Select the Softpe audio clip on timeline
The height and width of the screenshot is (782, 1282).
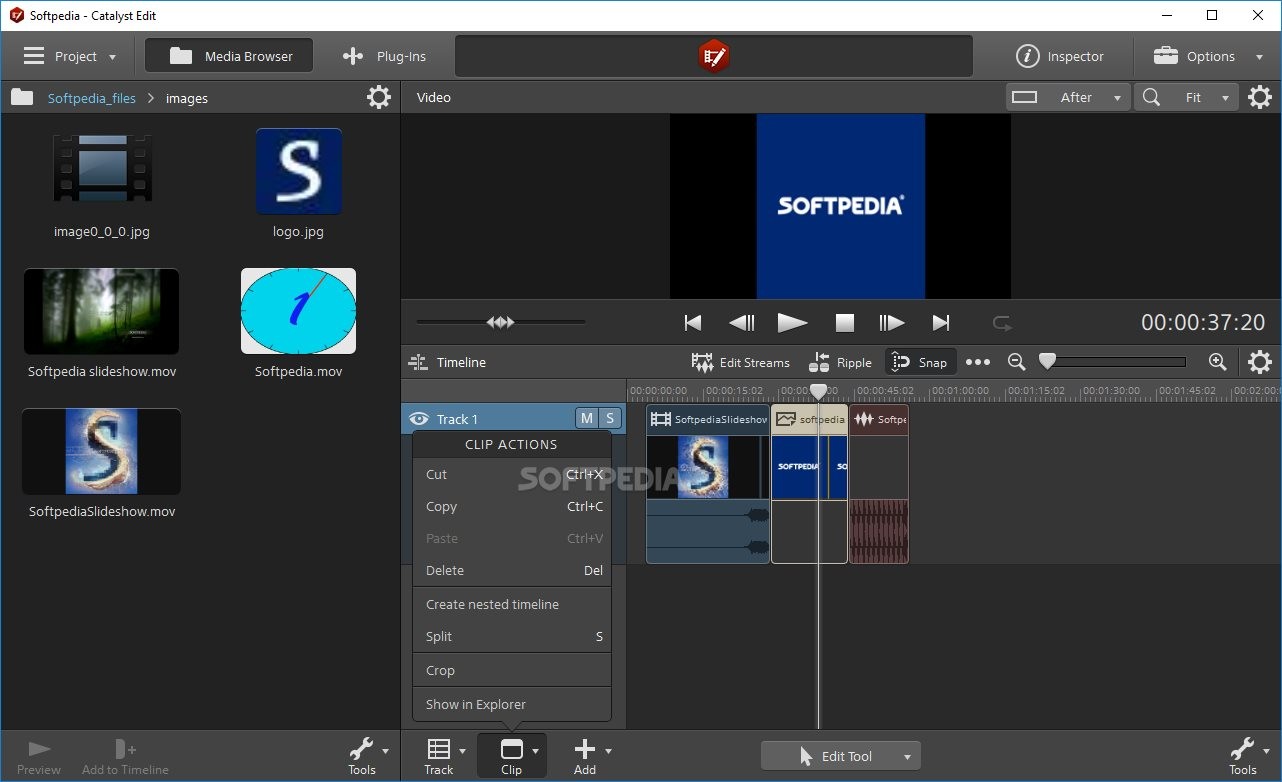[x=879, y=484]
